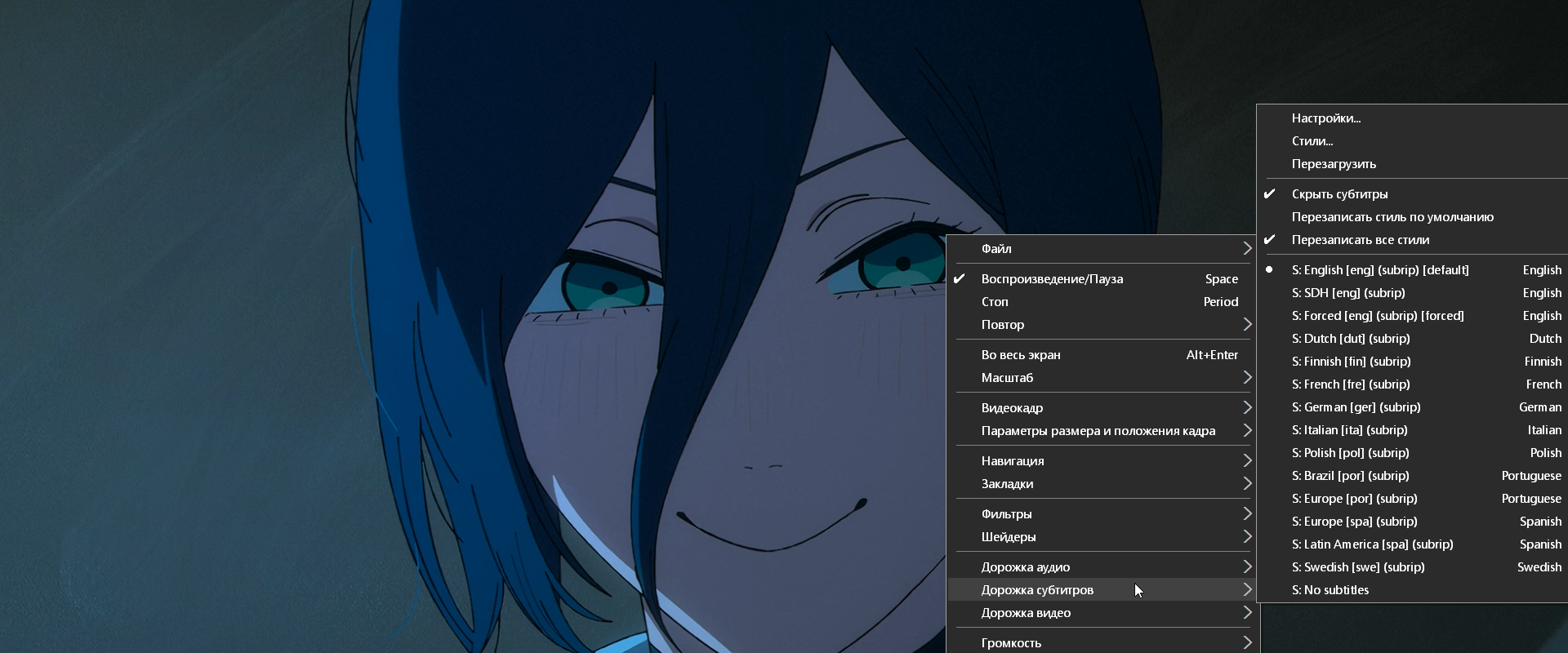Open the Закладки submenu
The height and width of the screenshot is (653, 1568).
[1102, 484]
